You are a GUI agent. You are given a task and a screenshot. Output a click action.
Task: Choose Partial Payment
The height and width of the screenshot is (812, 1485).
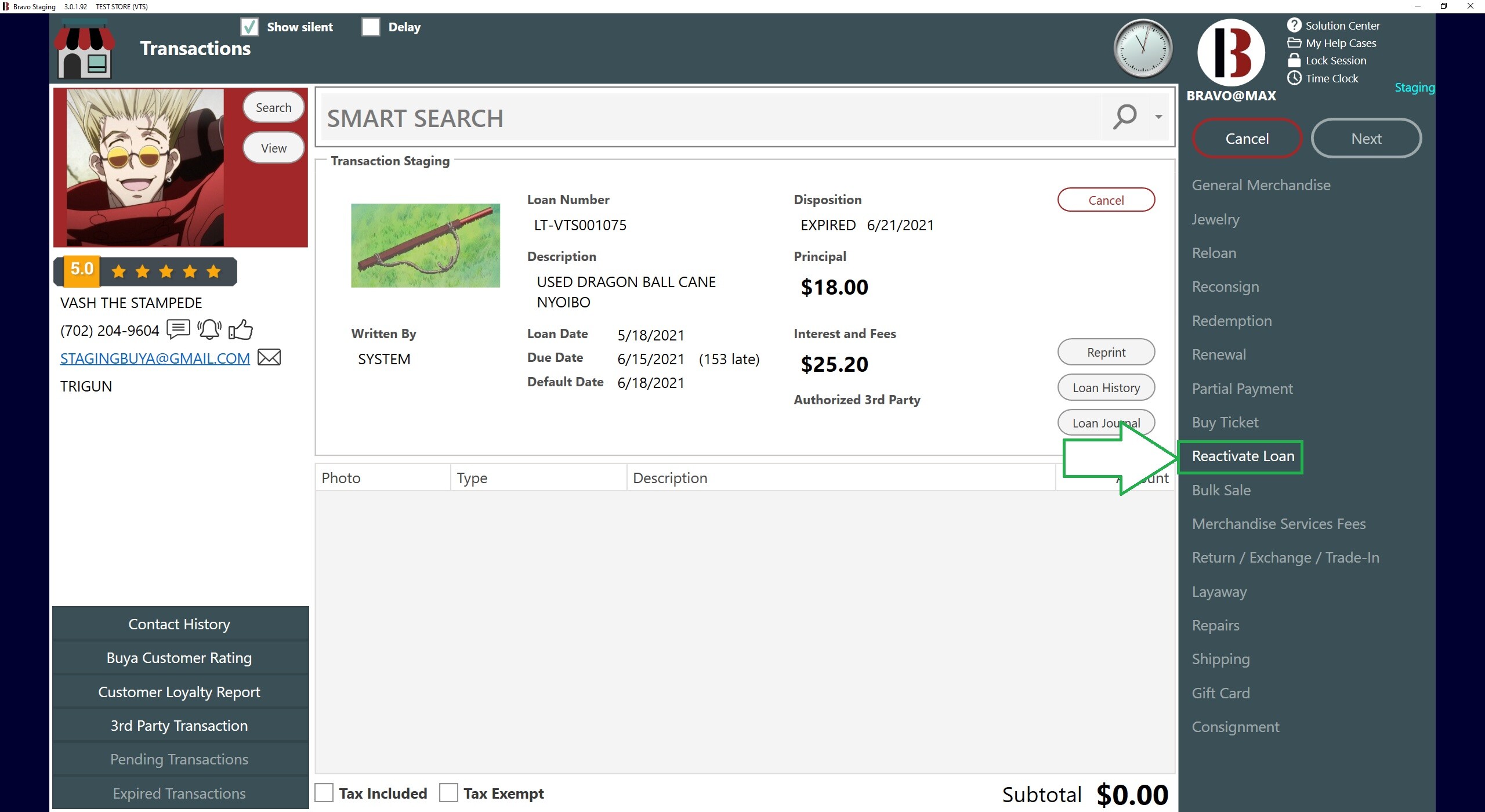click(x=1242, y=389)
